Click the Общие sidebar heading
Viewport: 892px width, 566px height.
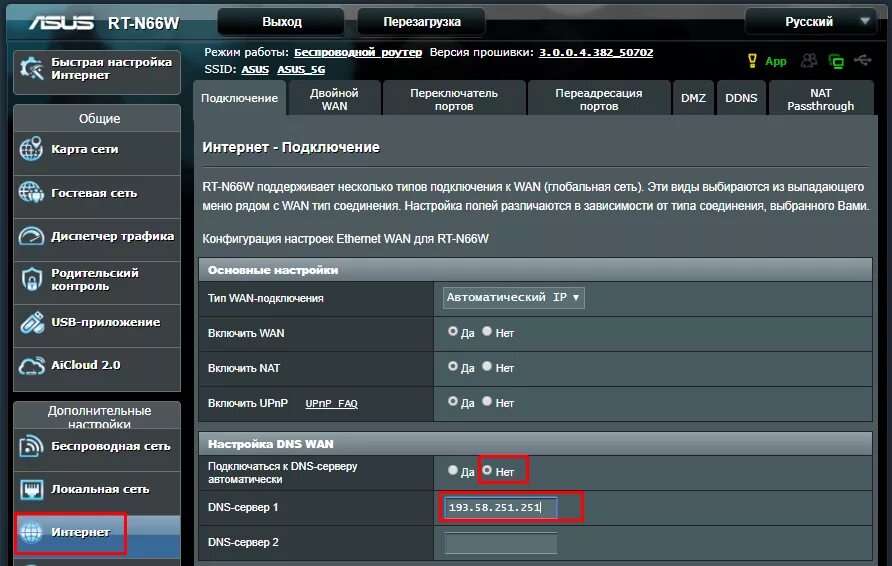pos(100,118)
